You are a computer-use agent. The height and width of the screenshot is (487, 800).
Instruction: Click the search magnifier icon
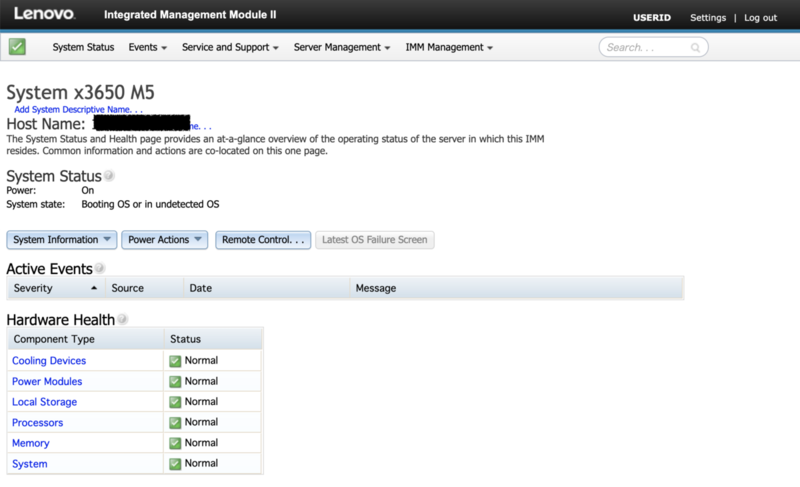click(695, 47)
